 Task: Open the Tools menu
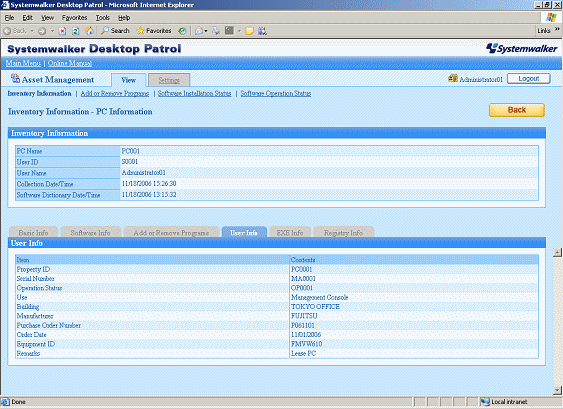pyautogui.click(x=102, y=18)
